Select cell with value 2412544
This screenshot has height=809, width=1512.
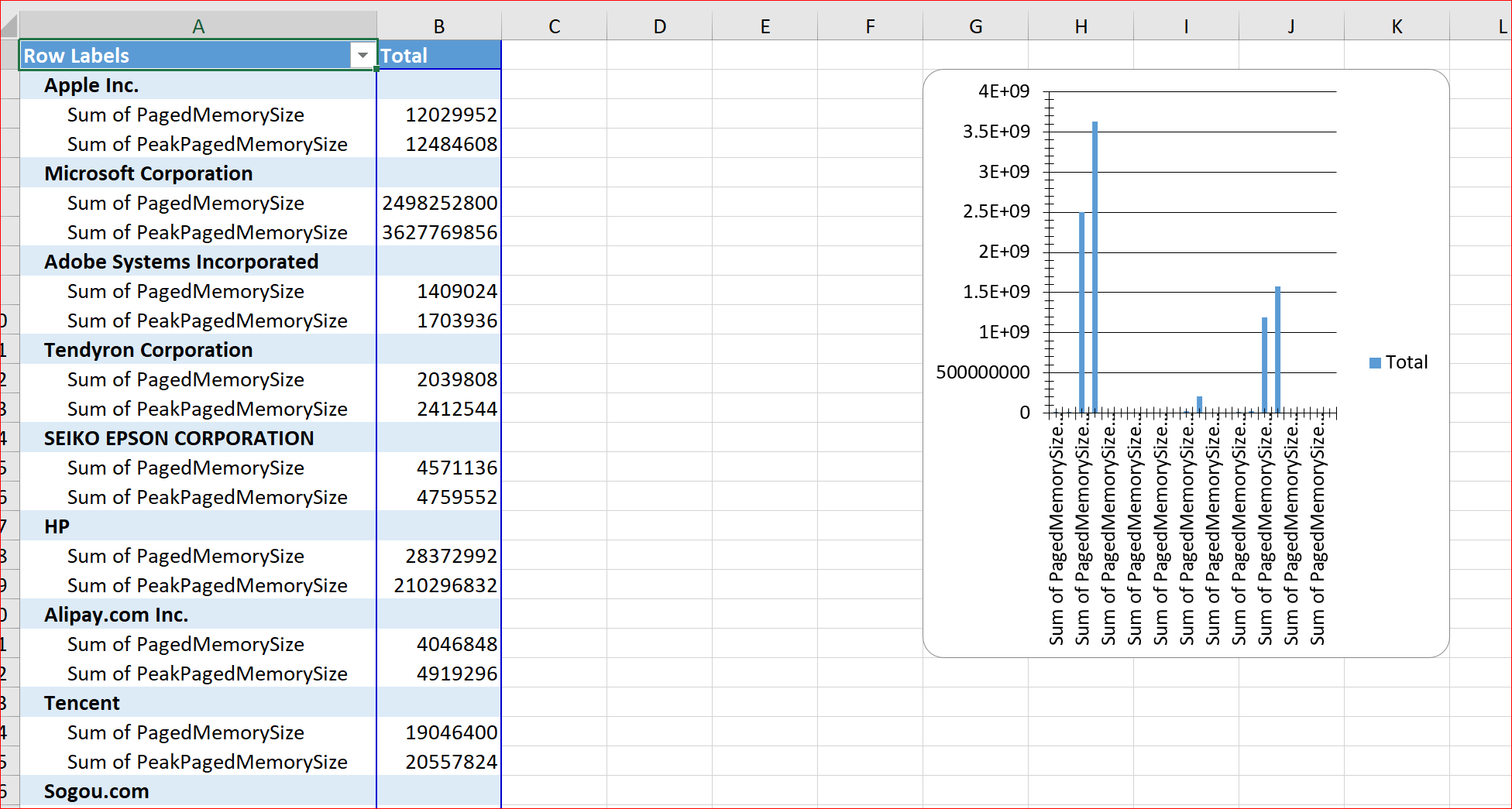pos(439,409)
